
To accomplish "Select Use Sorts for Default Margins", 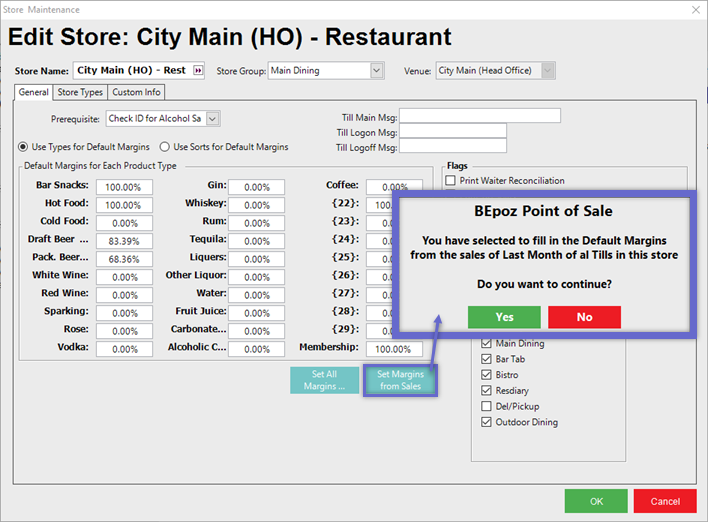I will 164,147.
